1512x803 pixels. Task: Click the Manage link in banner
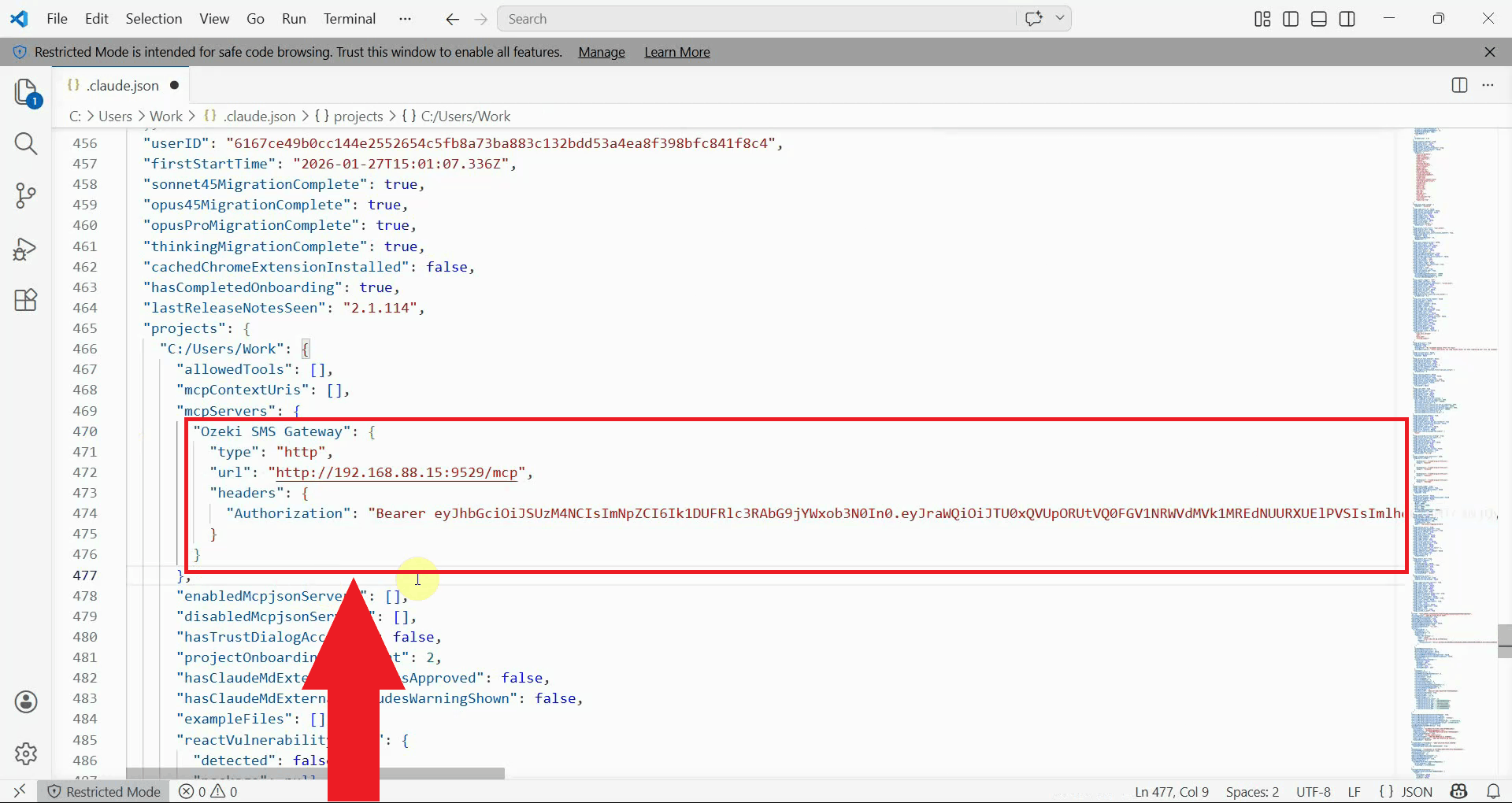pos(602,52)
